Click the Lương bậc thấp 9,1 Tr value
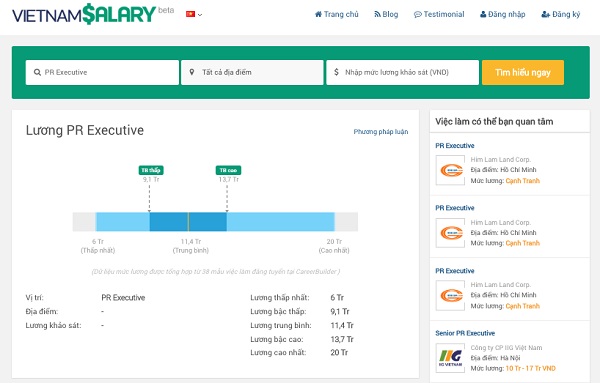Image resolution: width=600 pixels, height=383 pixels. coord(340,311)
